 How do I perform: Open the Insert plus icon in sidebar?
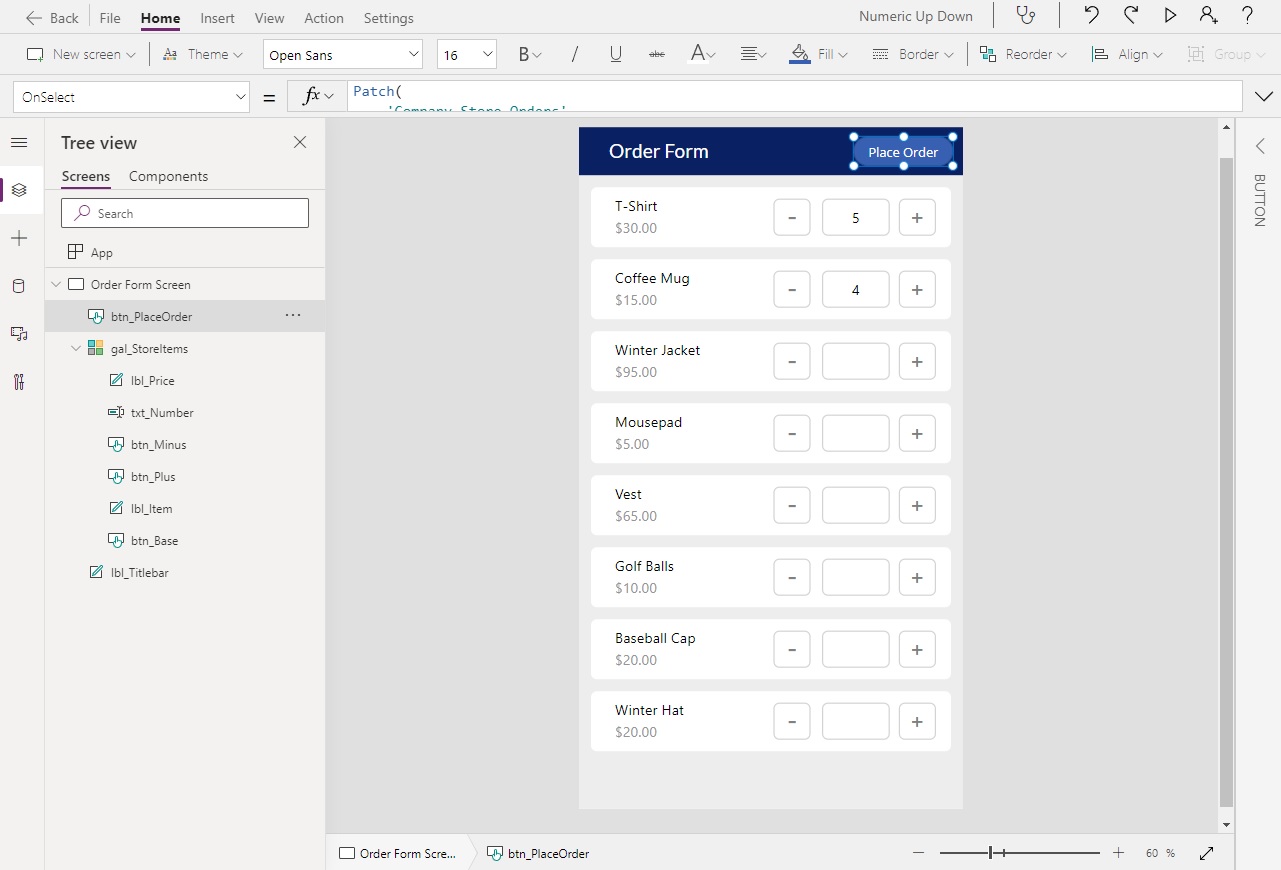click(x=19, y=238)
